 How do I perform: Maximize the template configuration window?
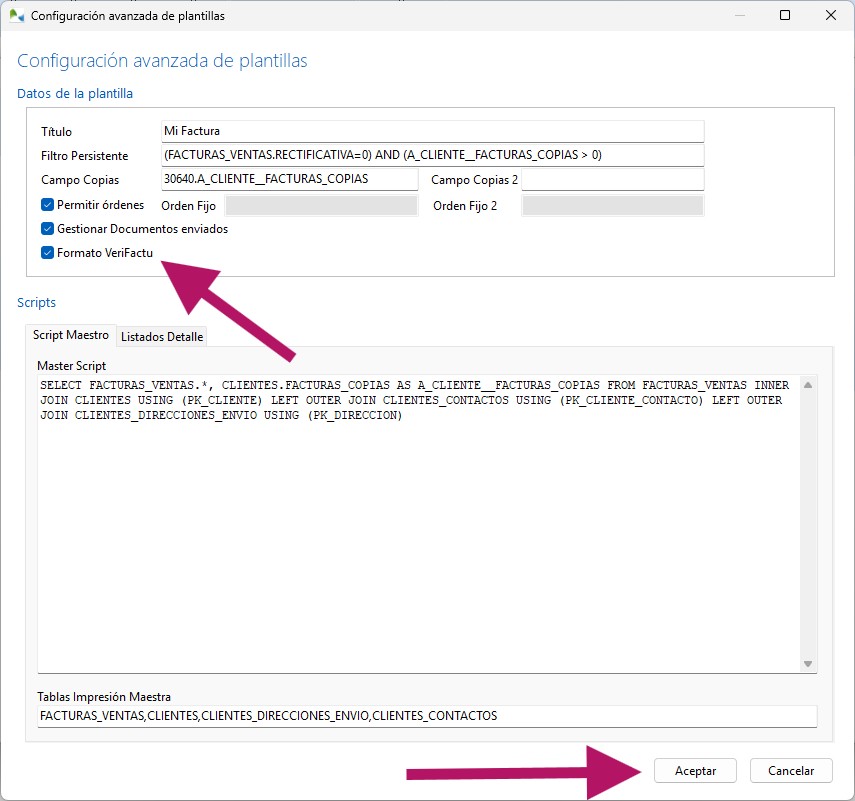[x=785, y=16]
